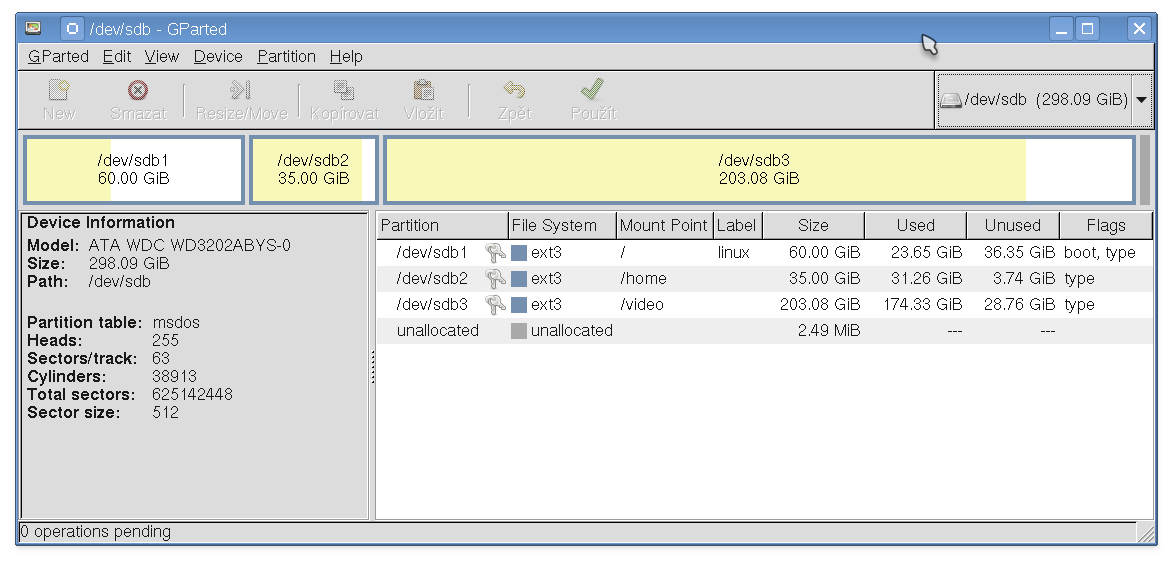Click ext3 color swatch for /dev/sdb2

[519, 279]
